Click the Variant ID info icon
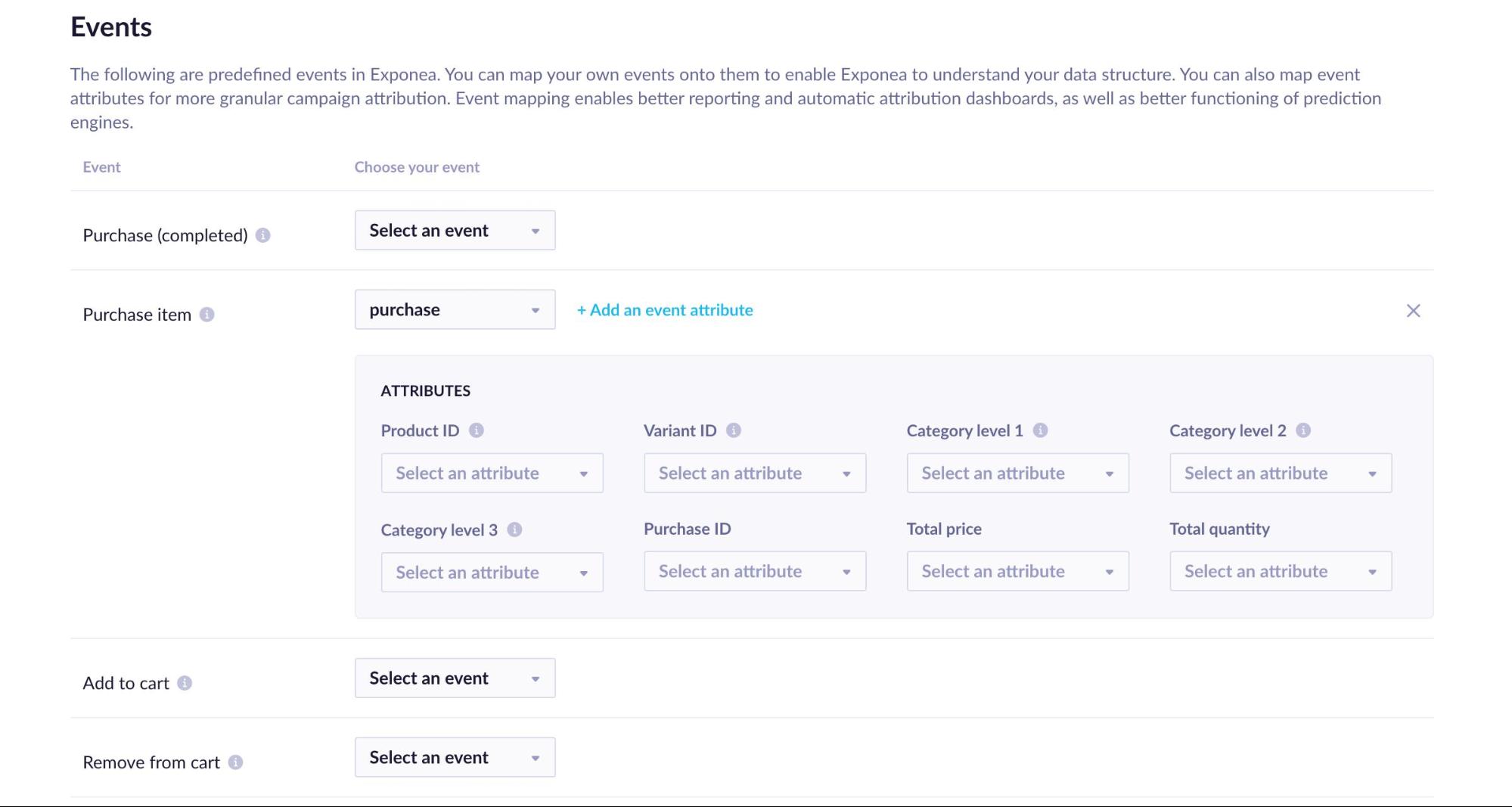Viewport: 1512px width, 807px height. pos(734,430)
